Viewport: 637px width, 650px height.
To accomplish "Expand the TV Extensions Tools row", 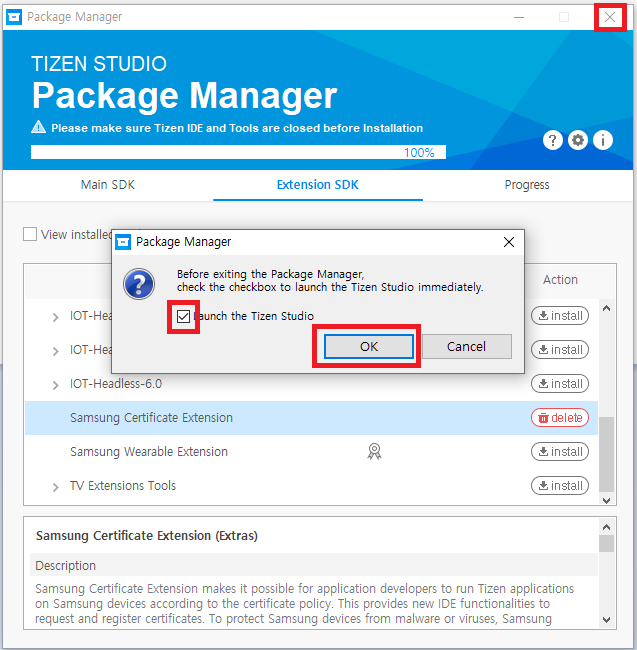I will coord(56,487).
